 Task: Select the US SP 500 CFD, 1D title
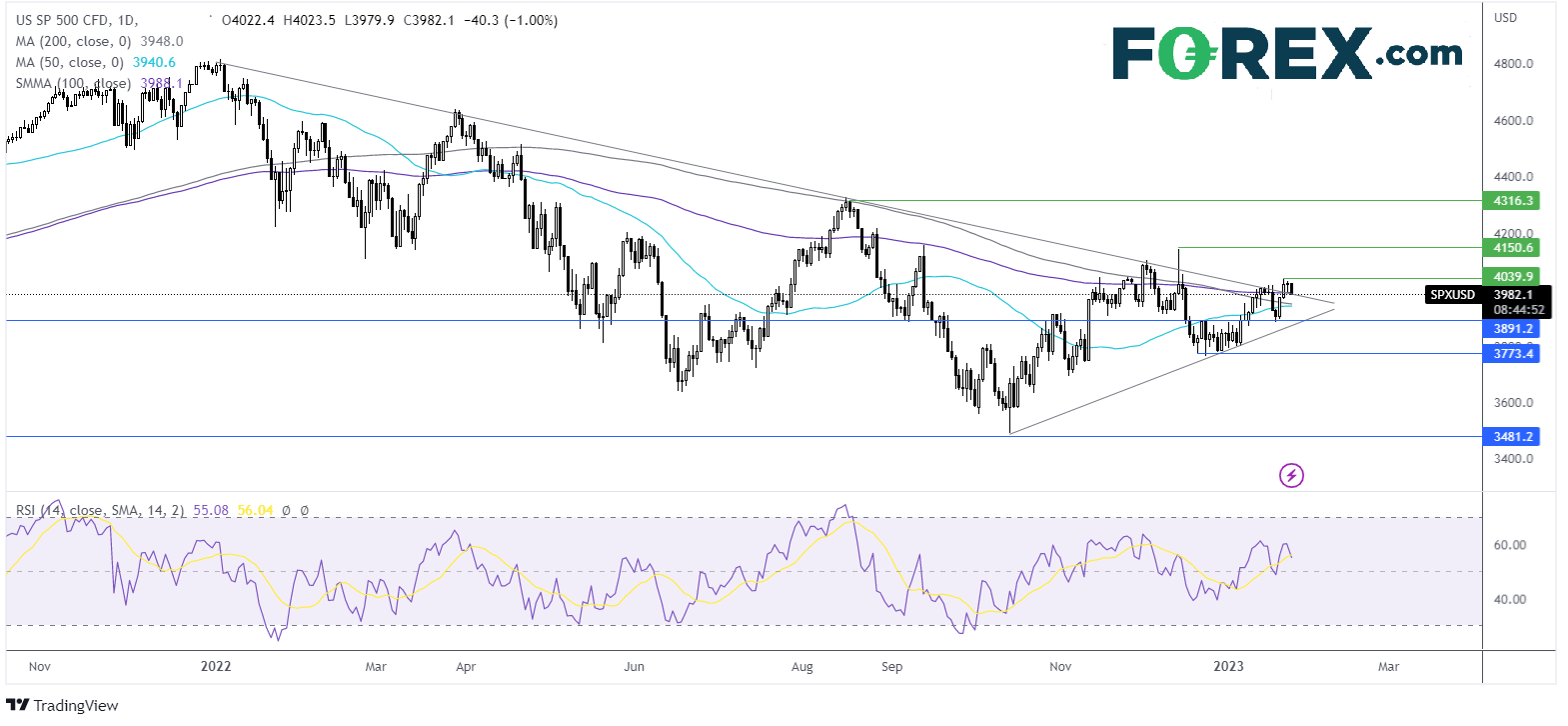tap(77, 20)
